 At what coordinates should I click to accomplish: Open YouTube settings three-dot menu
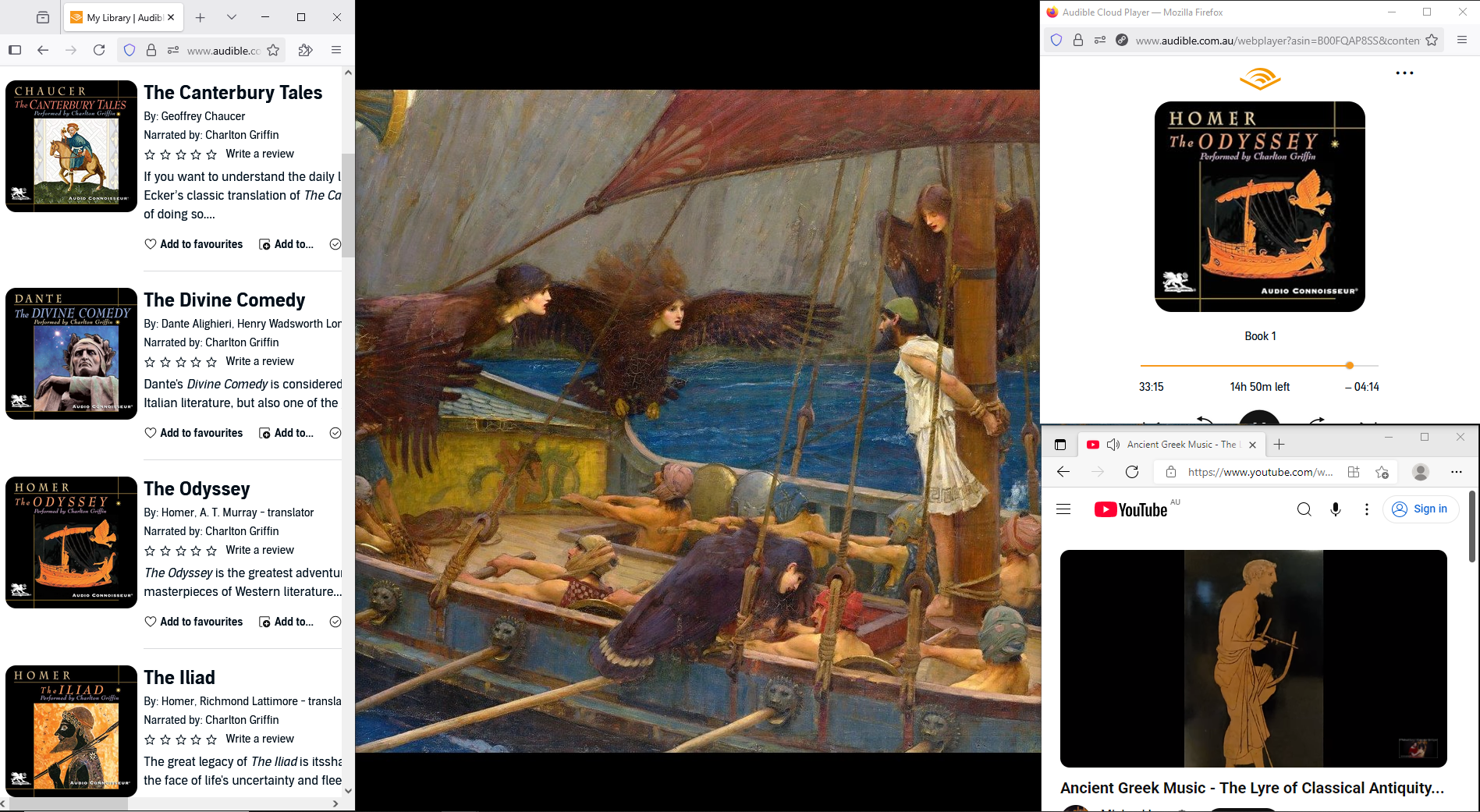[1366, 509]
